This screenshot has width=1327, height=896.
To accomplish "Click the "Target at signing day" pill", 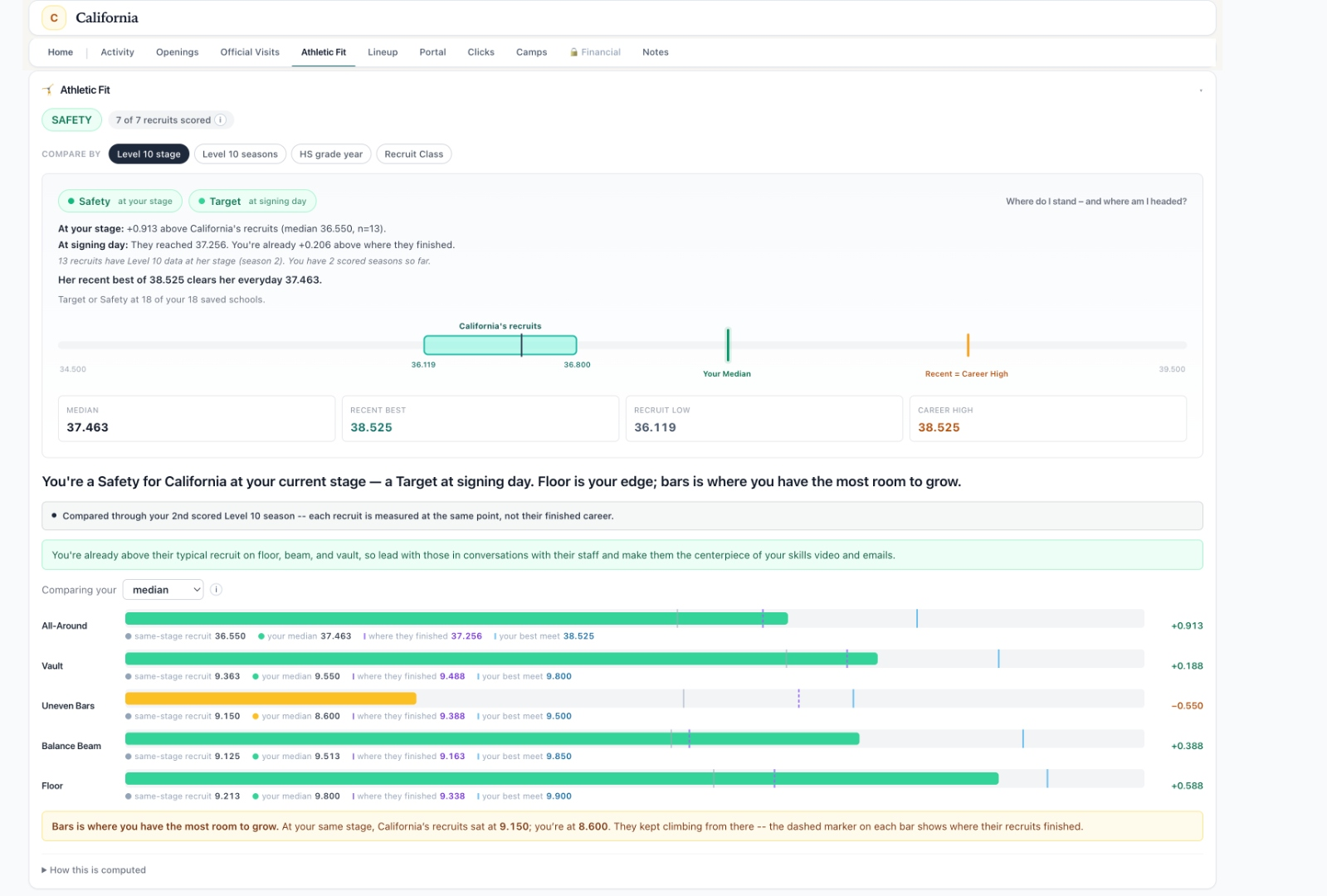I will point(252,202).
